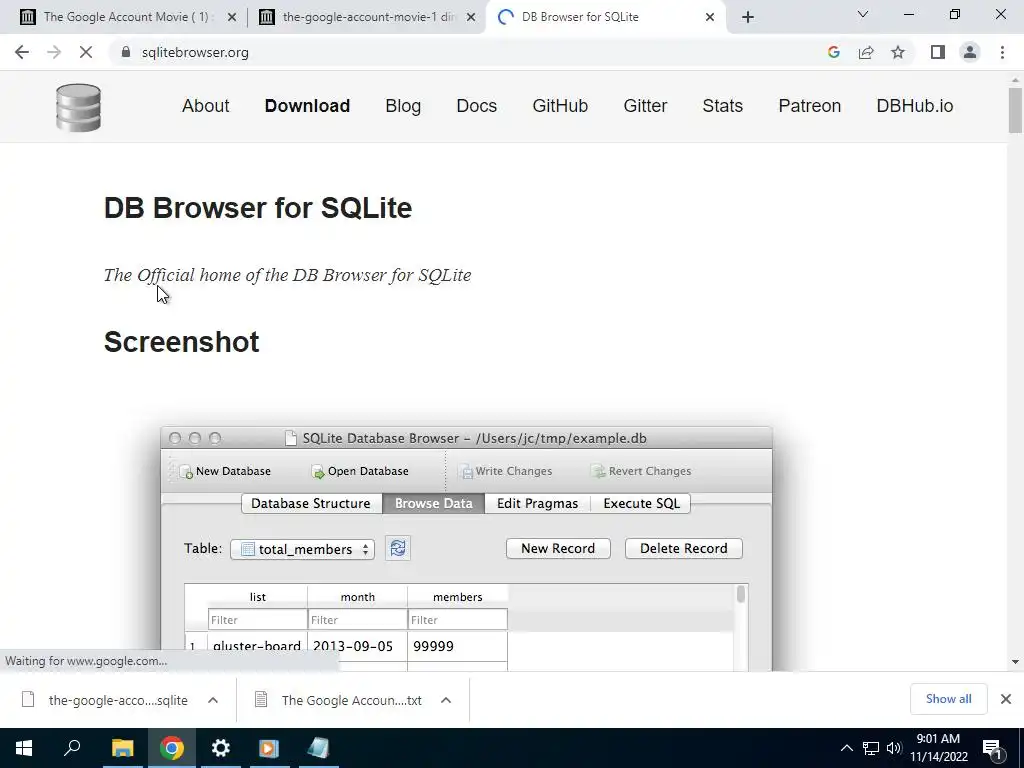
Task: Open the media player taskbar icon
Action: (x=269, y=748)
